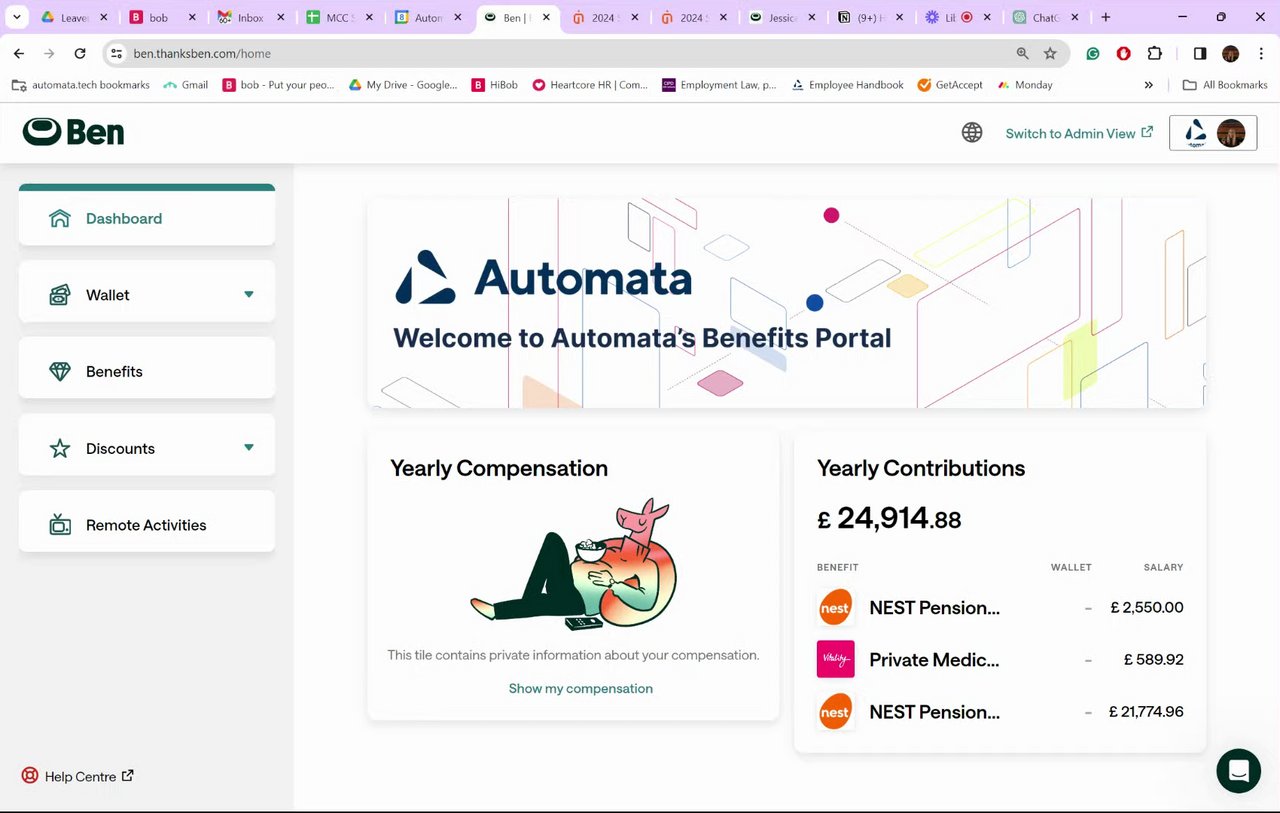1280x813 pixels.
Task: Click the SALARY column header
Action: pos(1163,567)
